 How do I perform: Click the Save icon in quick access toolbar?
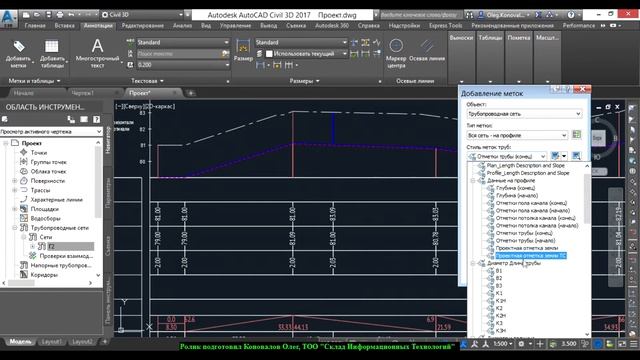pyautogui.click(x=49, y=15)
